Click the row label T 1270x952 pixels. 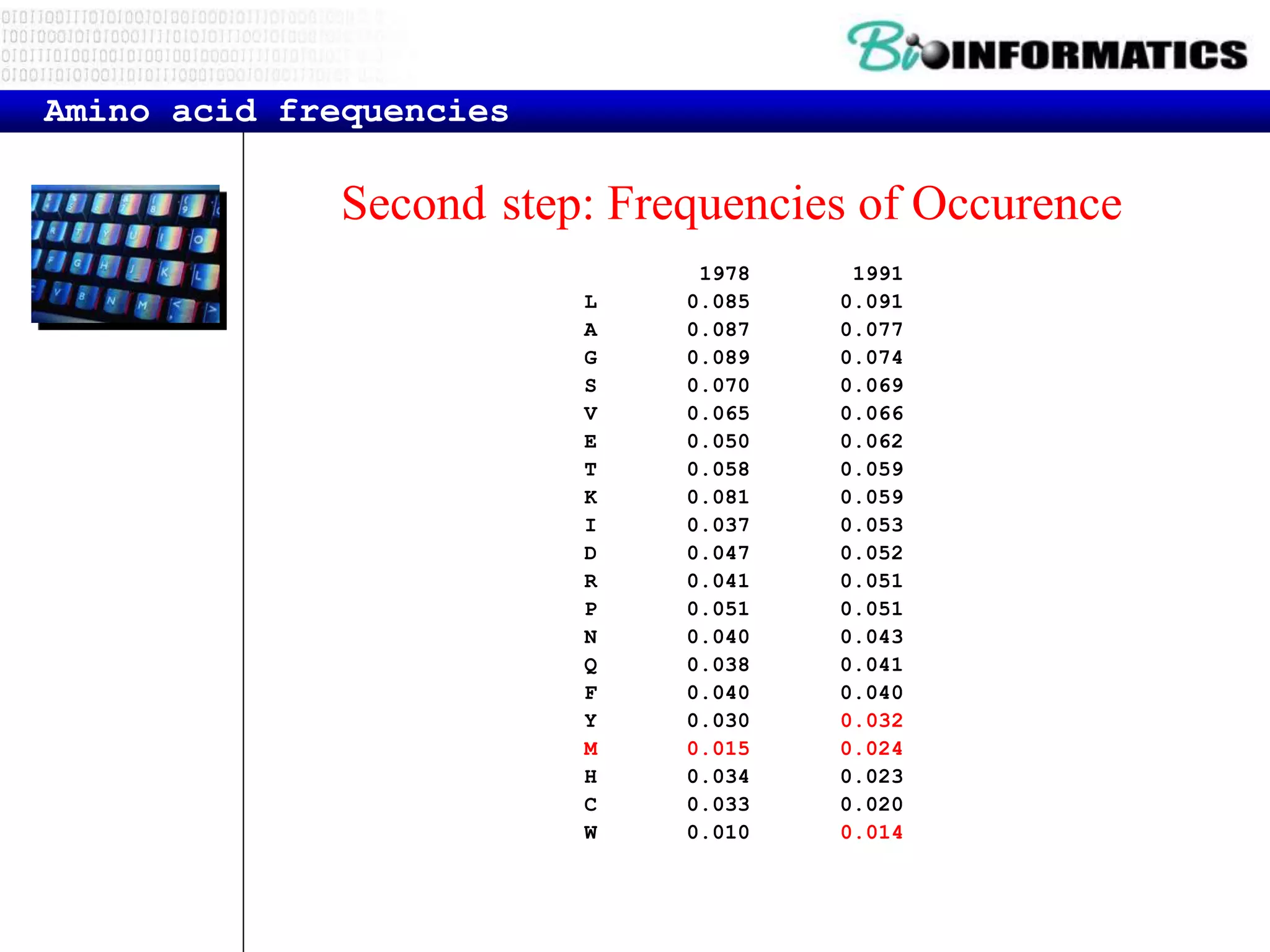[590, 469]
